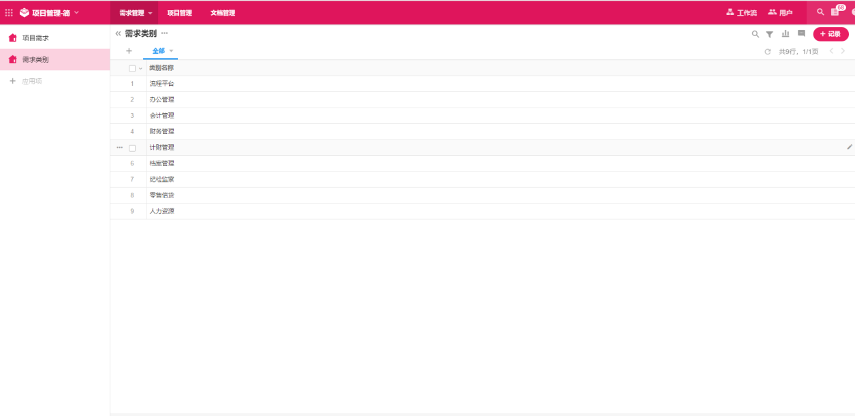This screenshot has height=416, width=856.
Task: Open the discussion comment icon
Action: point(801,34)
